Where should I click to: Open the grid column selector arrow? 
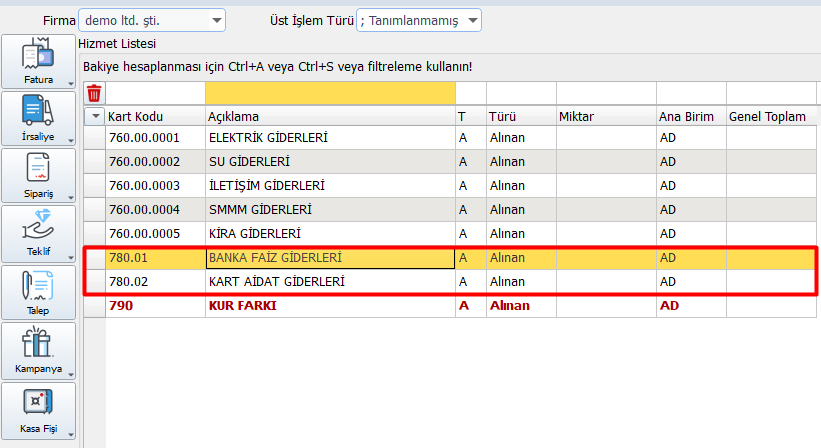coord(95,117)
